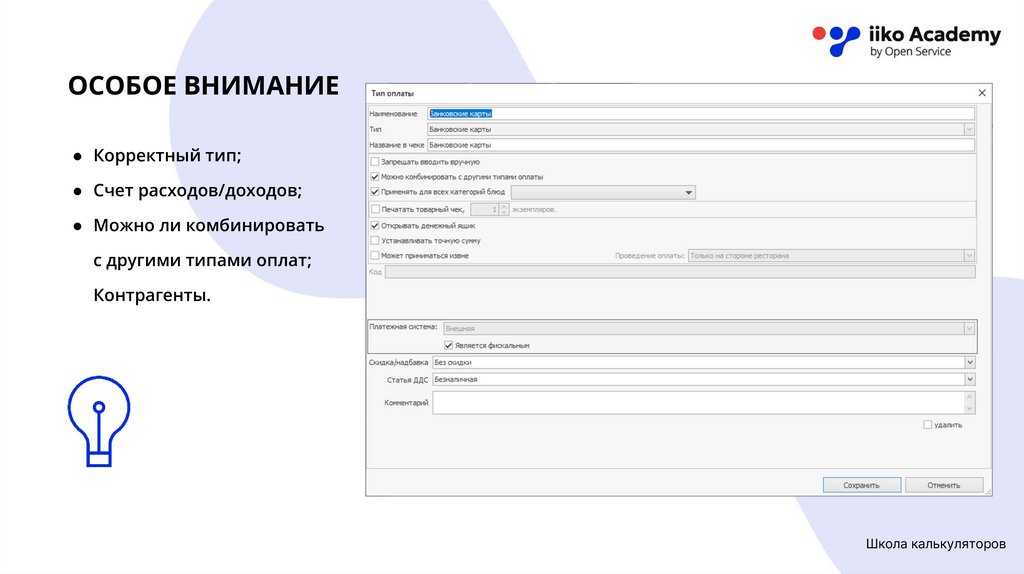Image resolution: width=1024 pixels, height=574 pixels.
Task: Click the Наименование input field
Action: [x=701, y=114]
